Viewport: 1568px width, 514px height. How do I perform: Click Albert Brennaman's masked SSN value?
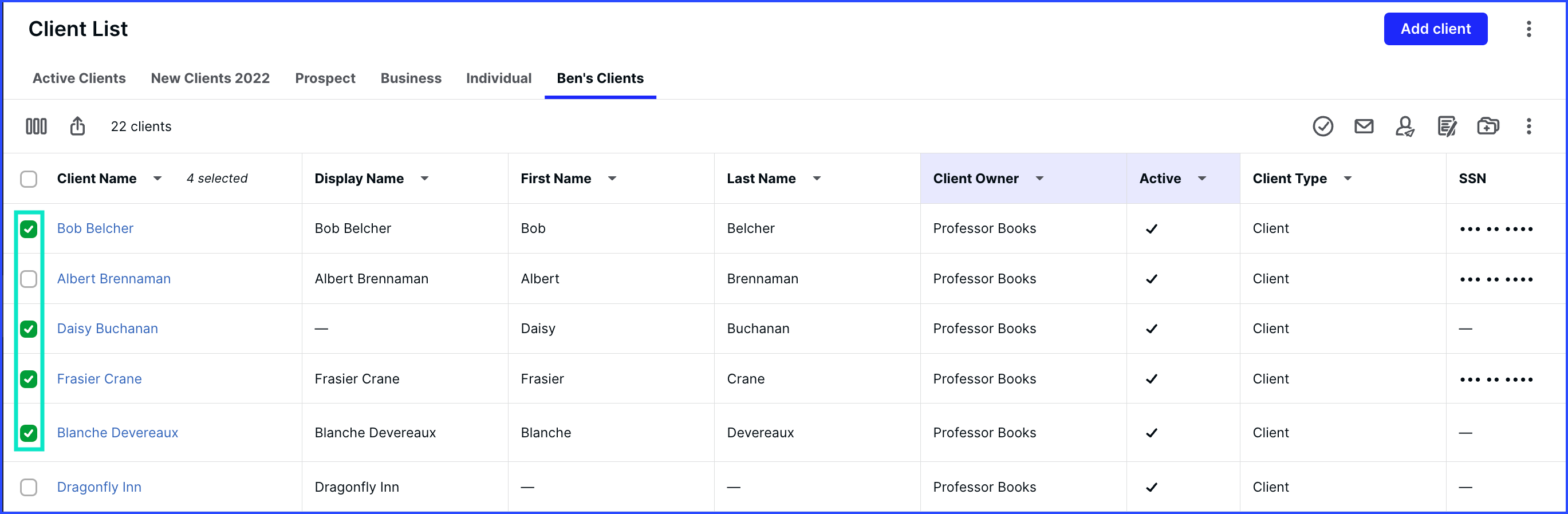click(1496, 280)
